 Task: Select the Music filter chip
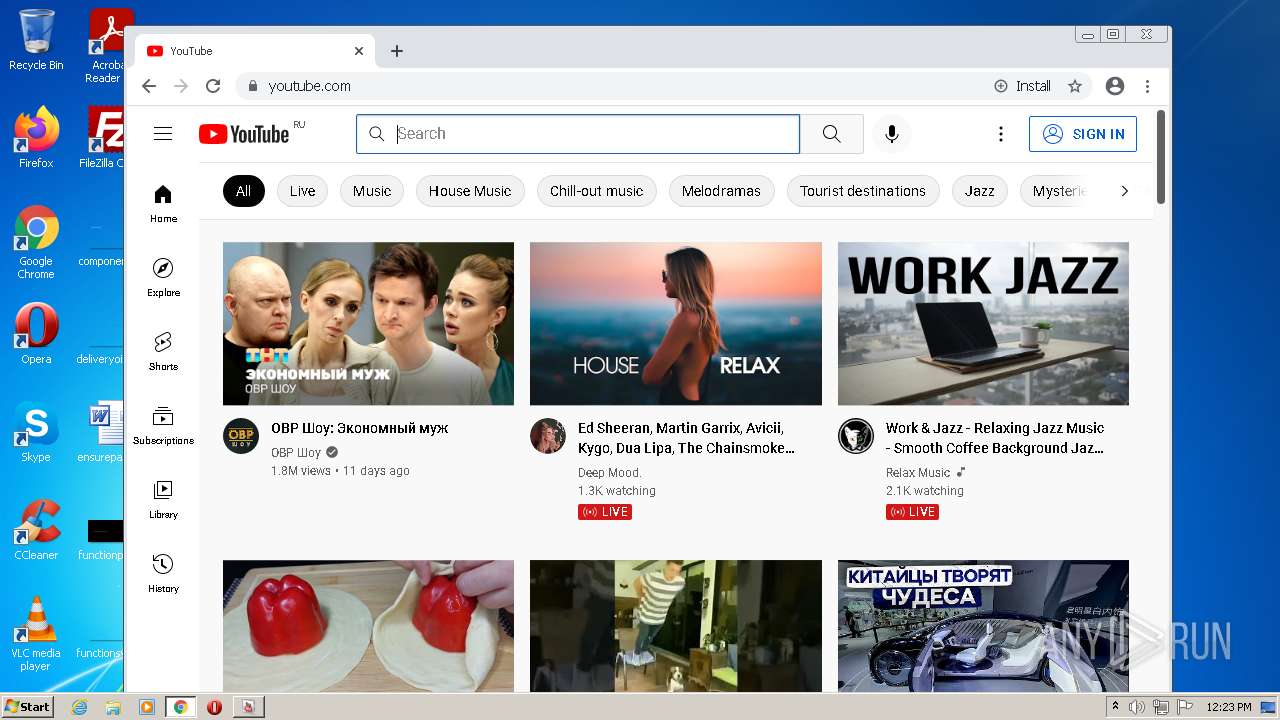coord(372,191)
